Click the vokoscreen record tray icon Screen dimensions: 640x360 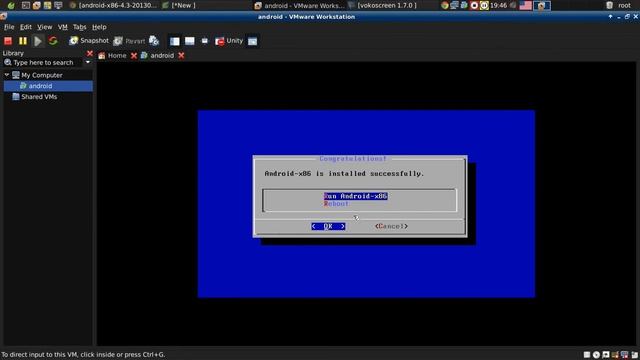pos(474,5)
